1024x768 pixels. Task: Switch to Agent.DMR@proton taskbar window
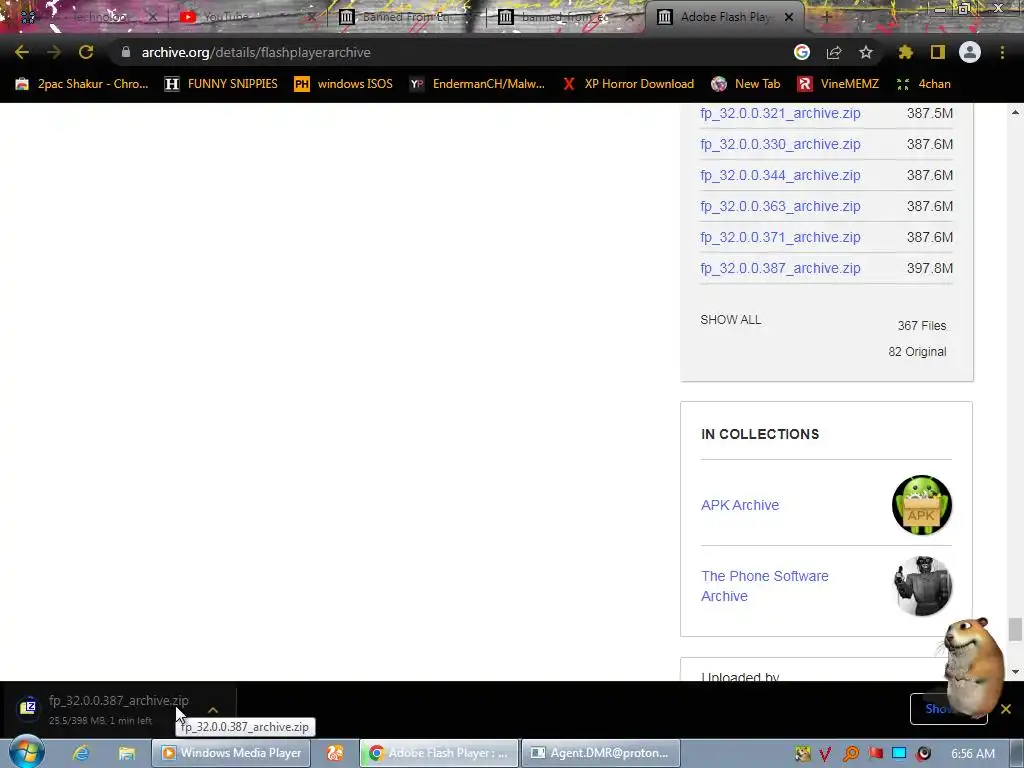click(x=601, y=753)
